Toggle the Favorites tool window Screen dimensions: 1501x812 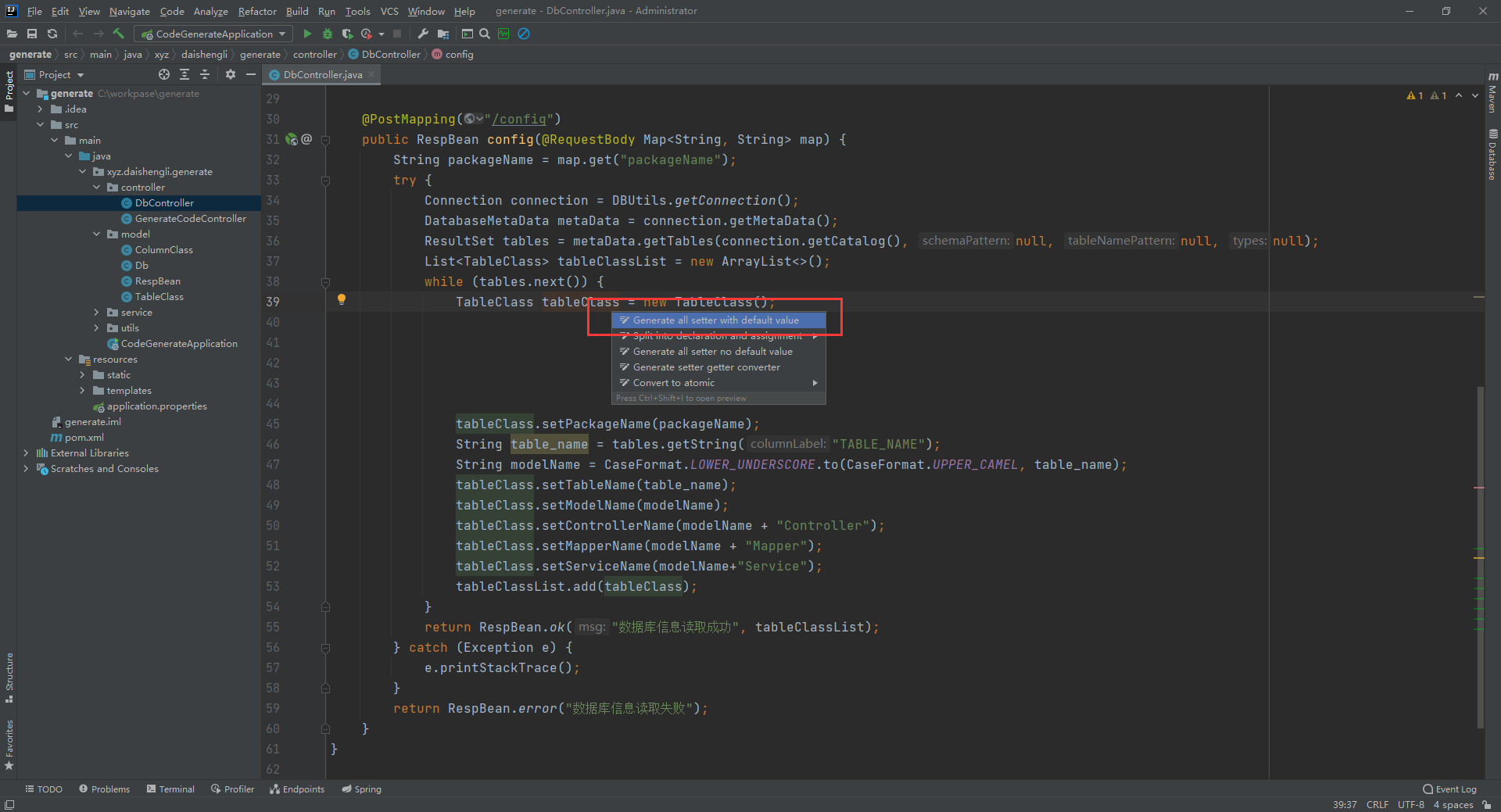(x=9, y=745)
